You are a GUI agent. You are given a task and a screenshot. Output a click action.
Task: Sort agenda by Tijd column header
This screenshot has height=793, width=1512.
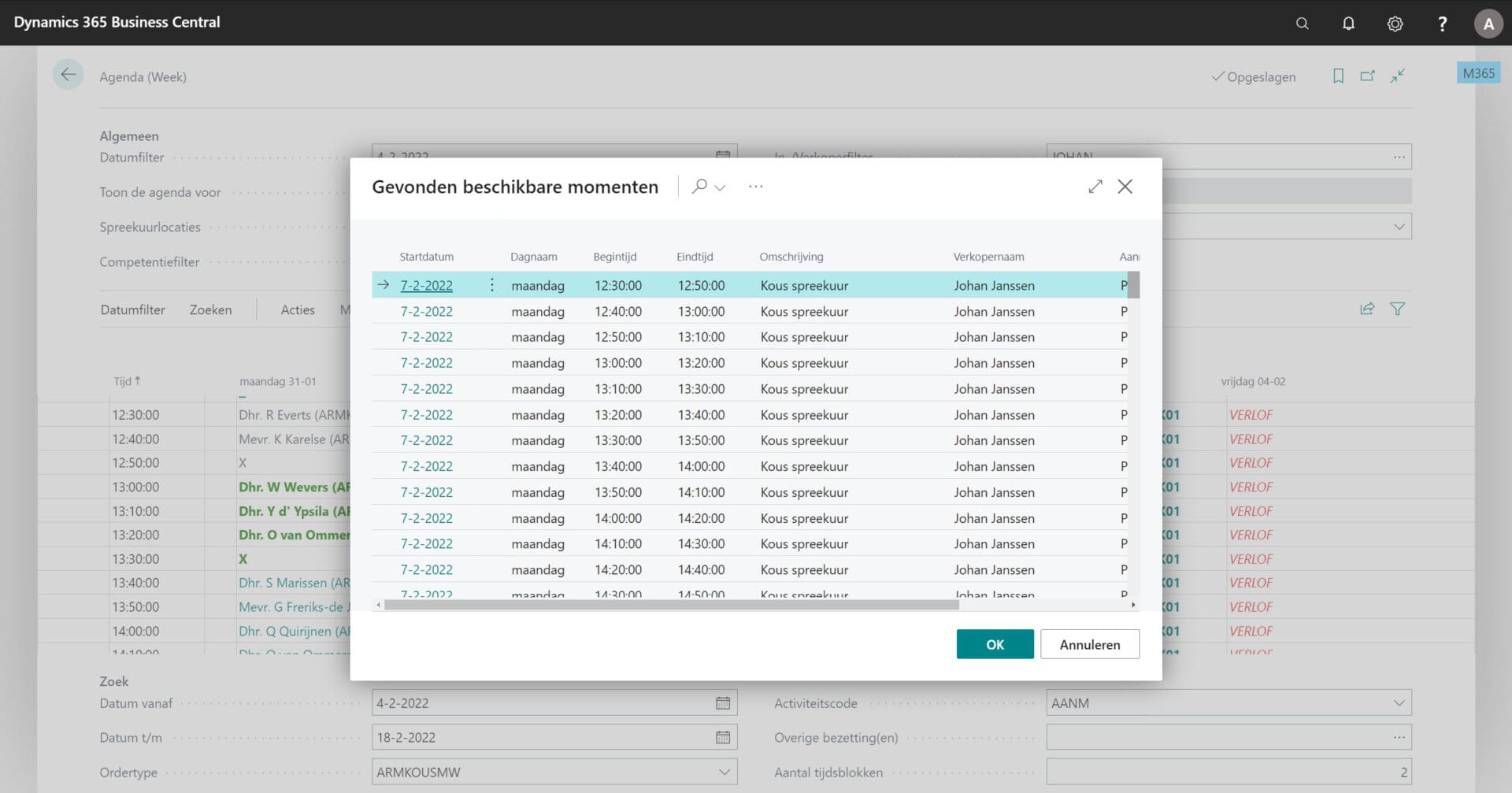(x=127, y=381)
